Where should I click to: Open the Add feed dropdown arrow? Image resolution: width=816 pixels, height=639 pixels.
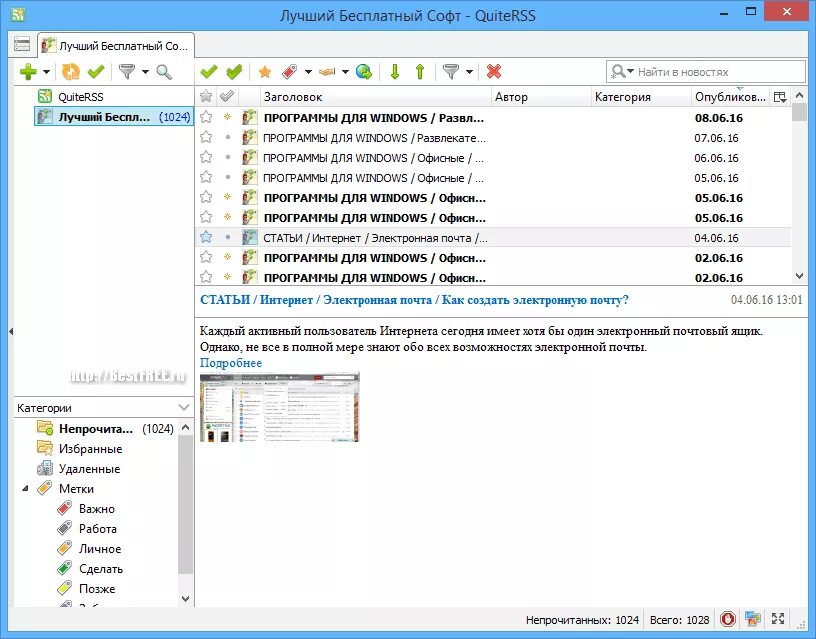pos(46,72)
